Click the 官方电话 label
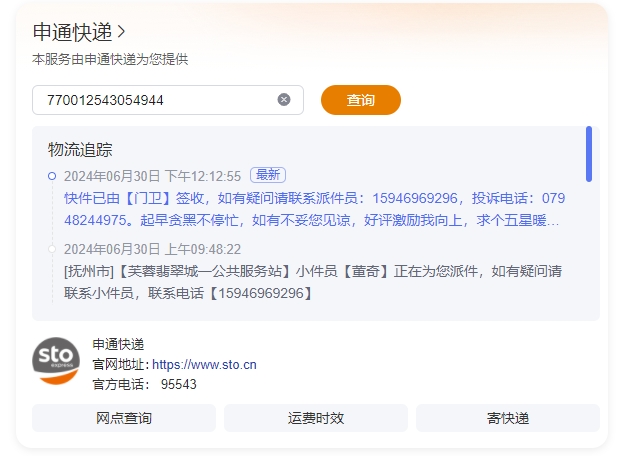 121,384
